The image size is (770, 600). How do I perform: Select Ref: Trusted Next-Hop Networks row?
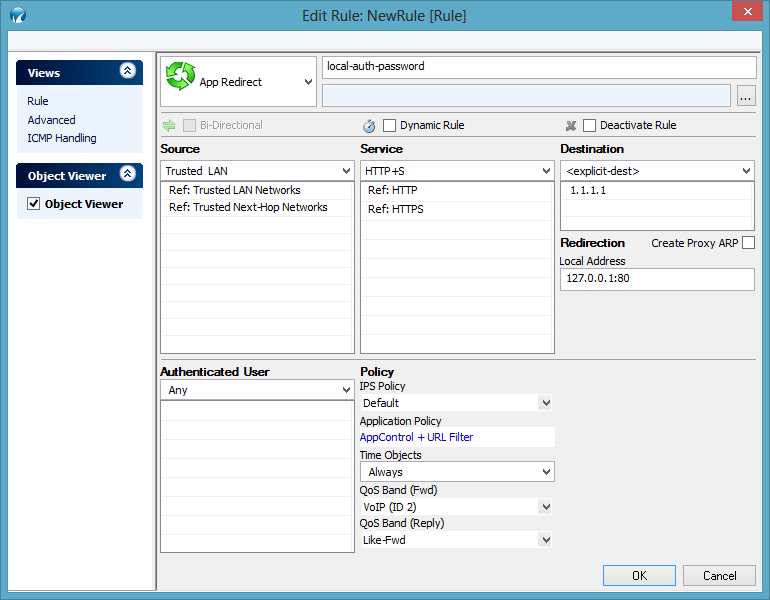coord(257,207)
